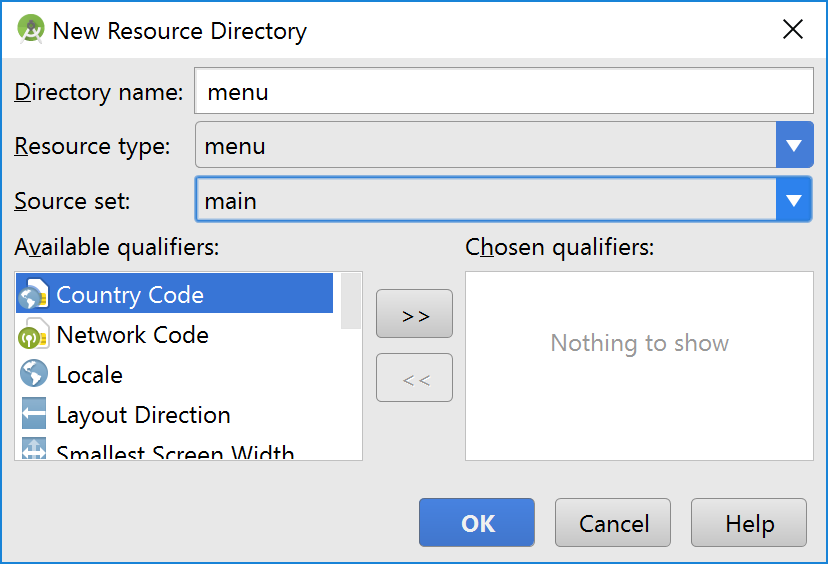Image resolution: width=828 pixels, height=564 pixels.
Task: Click the Source set combo box showing main
Action: click(504, 200)
